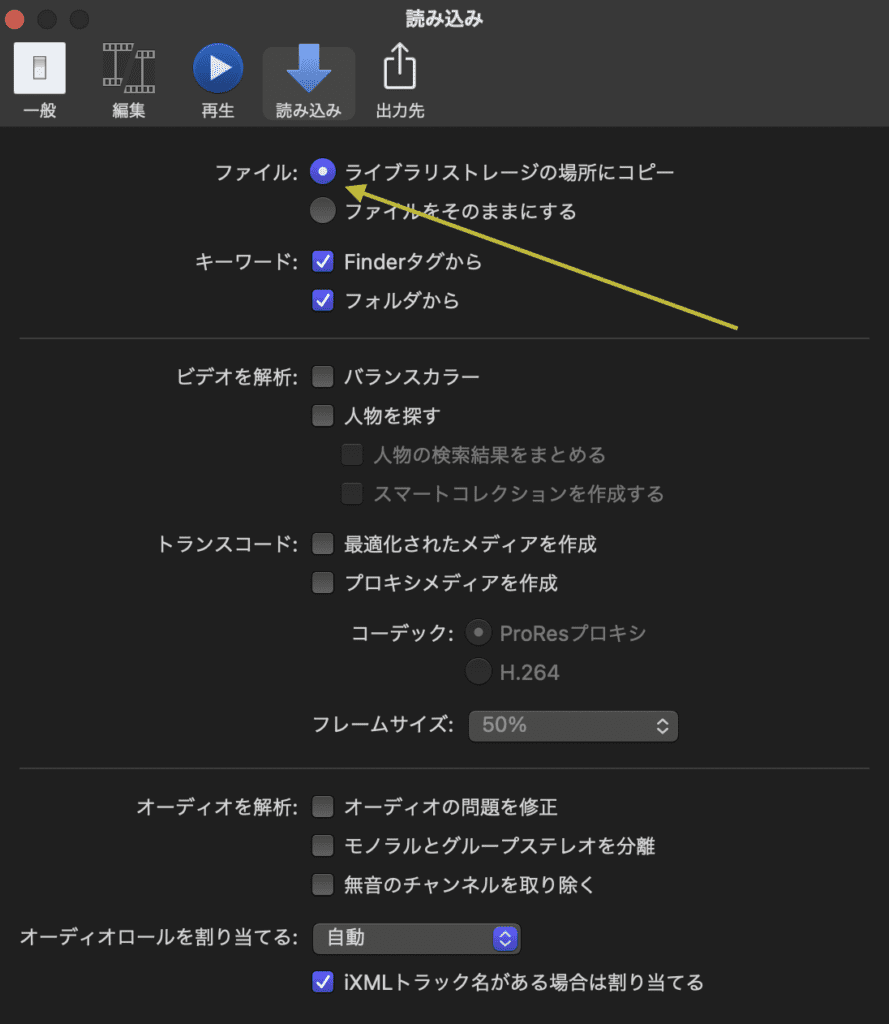This screenshot has width=889, height=1024.
Task: Select ライブラリストレージの場所にコピー radio button
Action: [x=323, y=172]
